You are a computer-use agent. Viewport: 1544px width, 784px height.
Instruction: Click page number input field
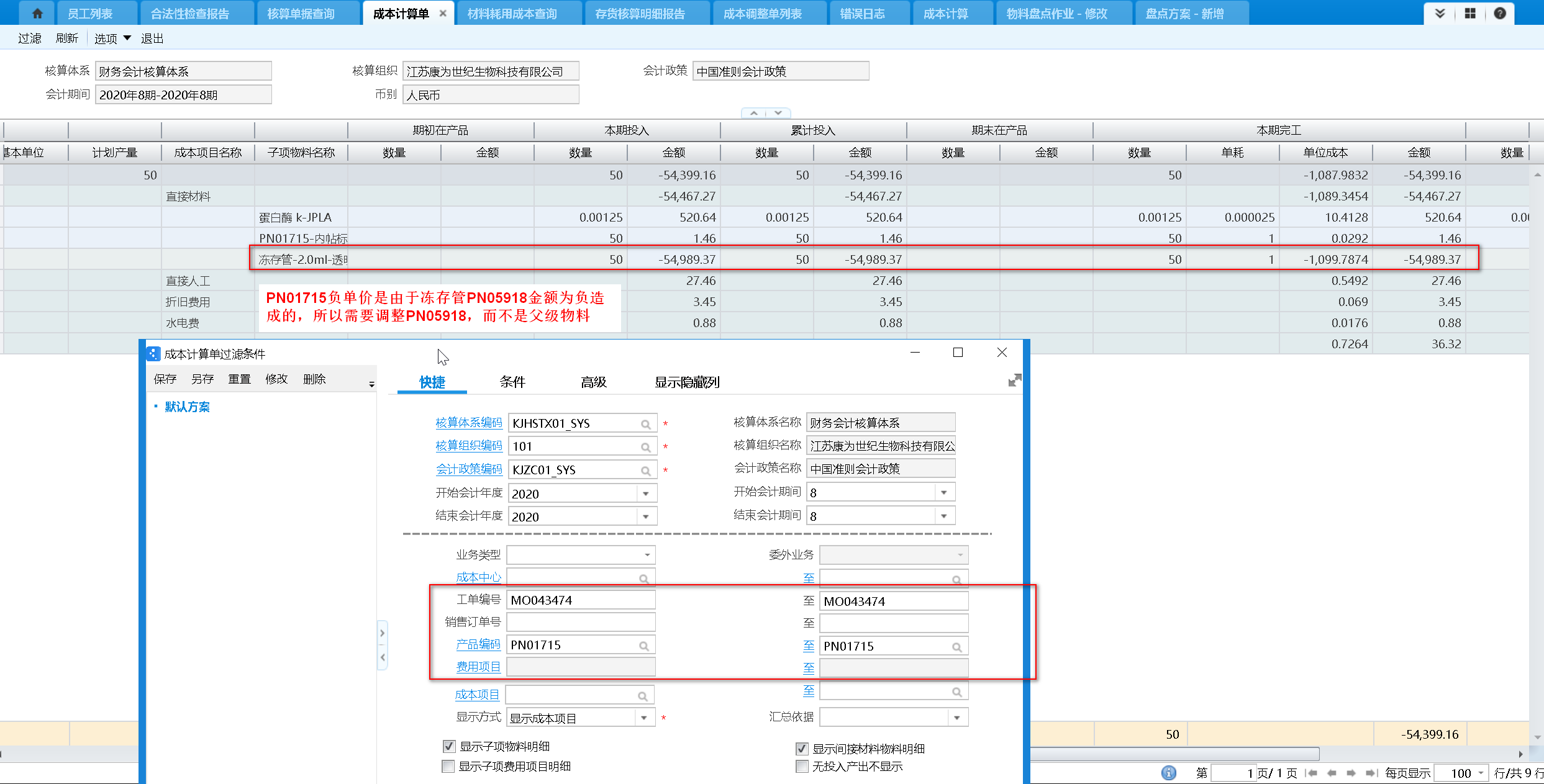click(x=1233, y=773)
